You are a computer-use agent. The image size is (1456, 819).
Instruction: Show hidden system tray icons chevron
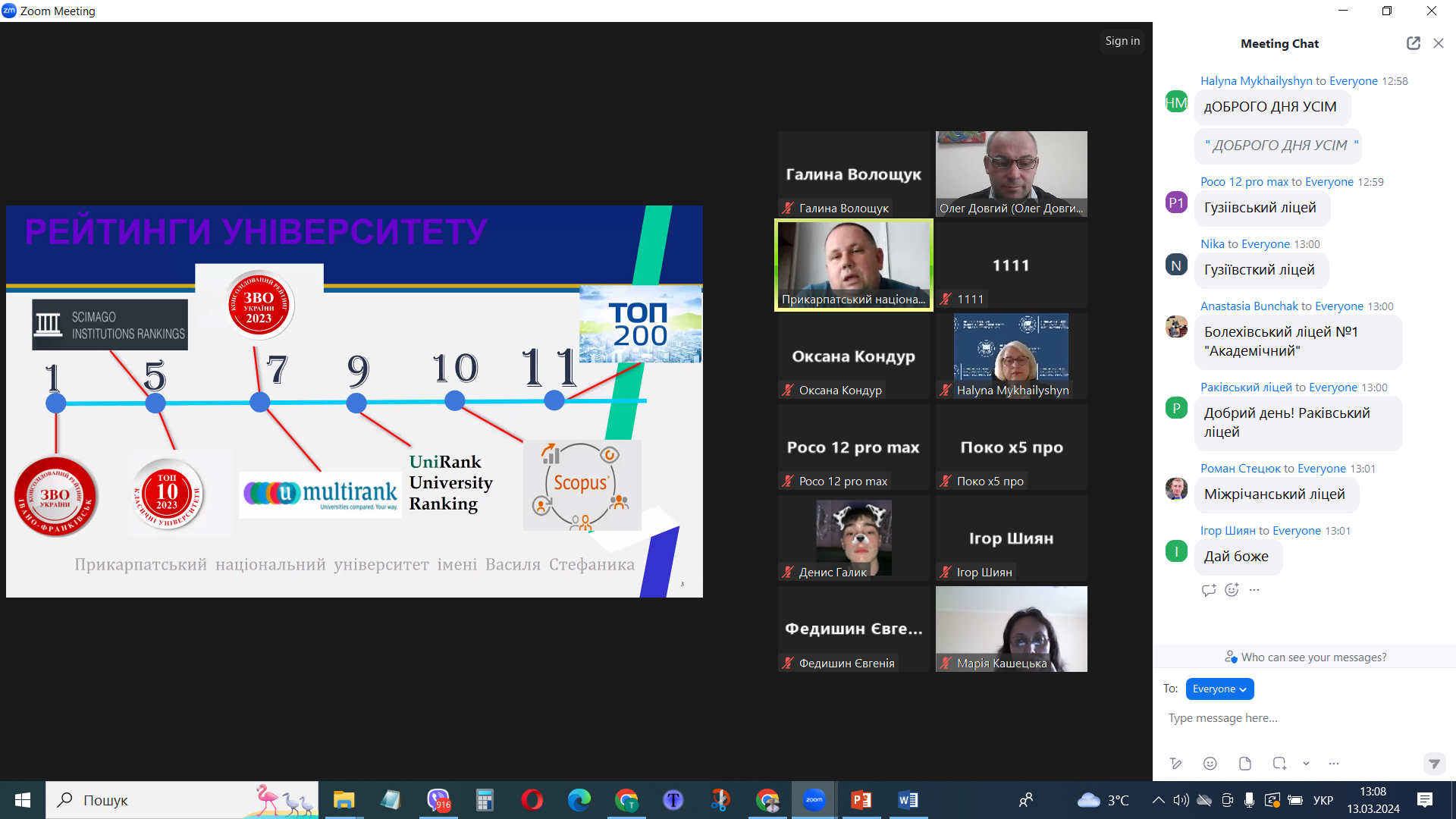1158,800
